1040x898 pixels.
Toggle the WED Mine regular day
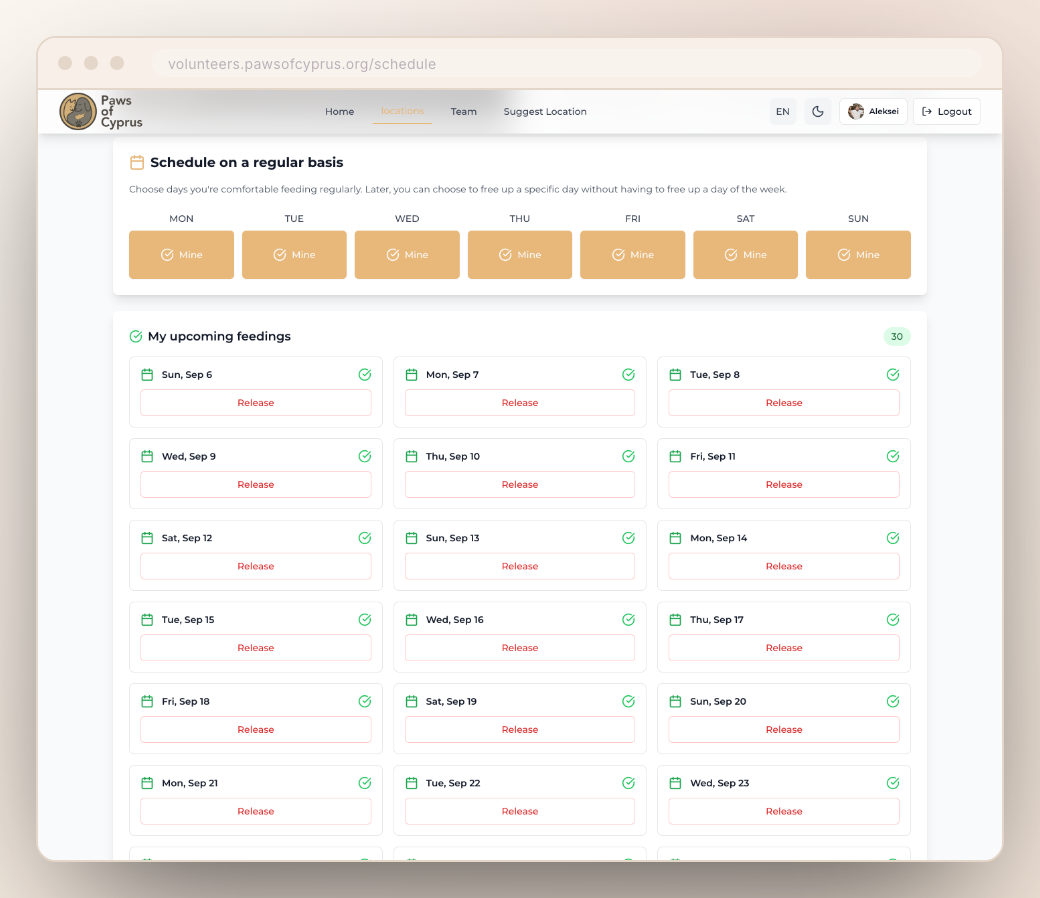coord(407,255)
